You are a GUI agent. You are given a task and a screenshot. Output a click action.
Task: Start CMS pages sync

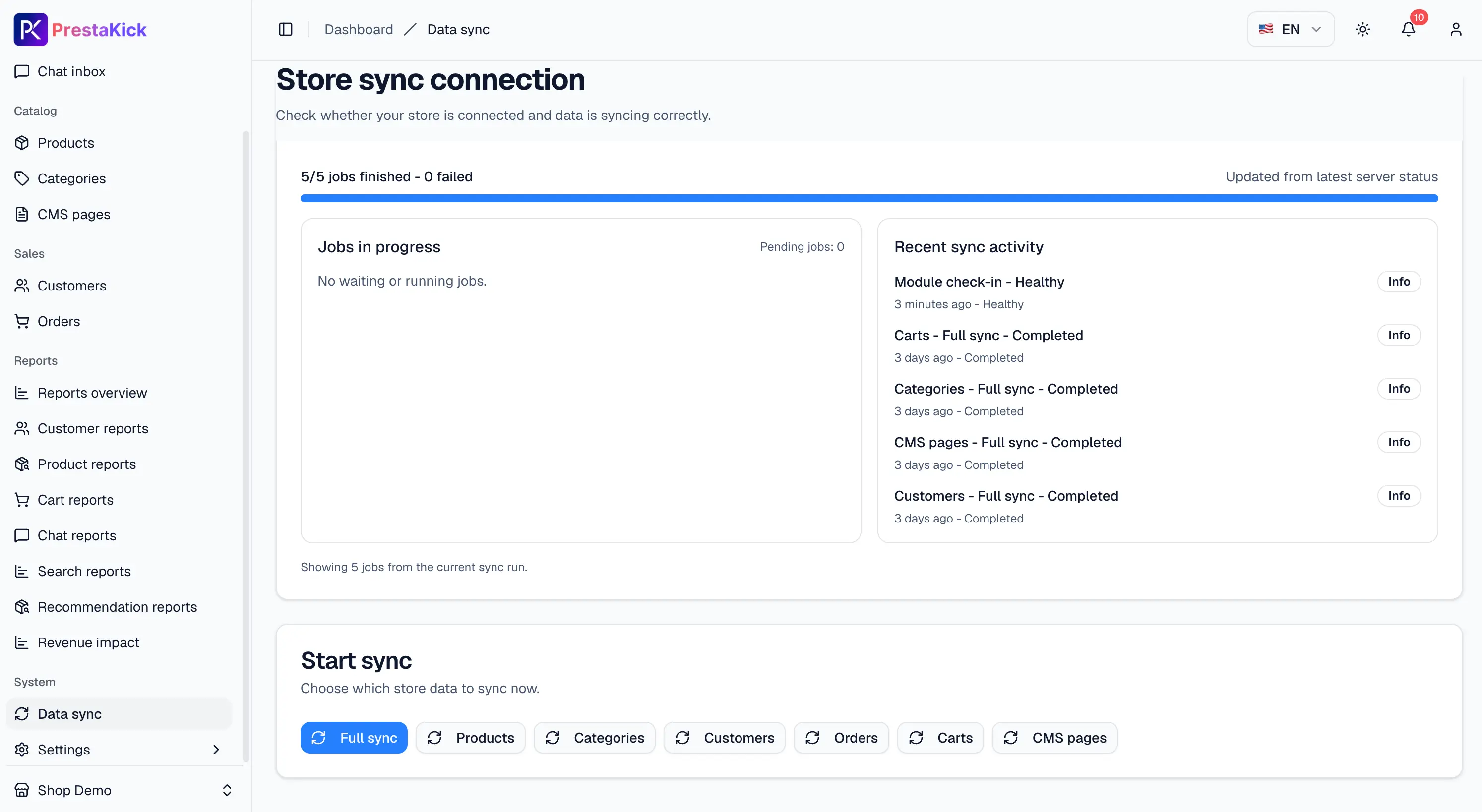1054,737
